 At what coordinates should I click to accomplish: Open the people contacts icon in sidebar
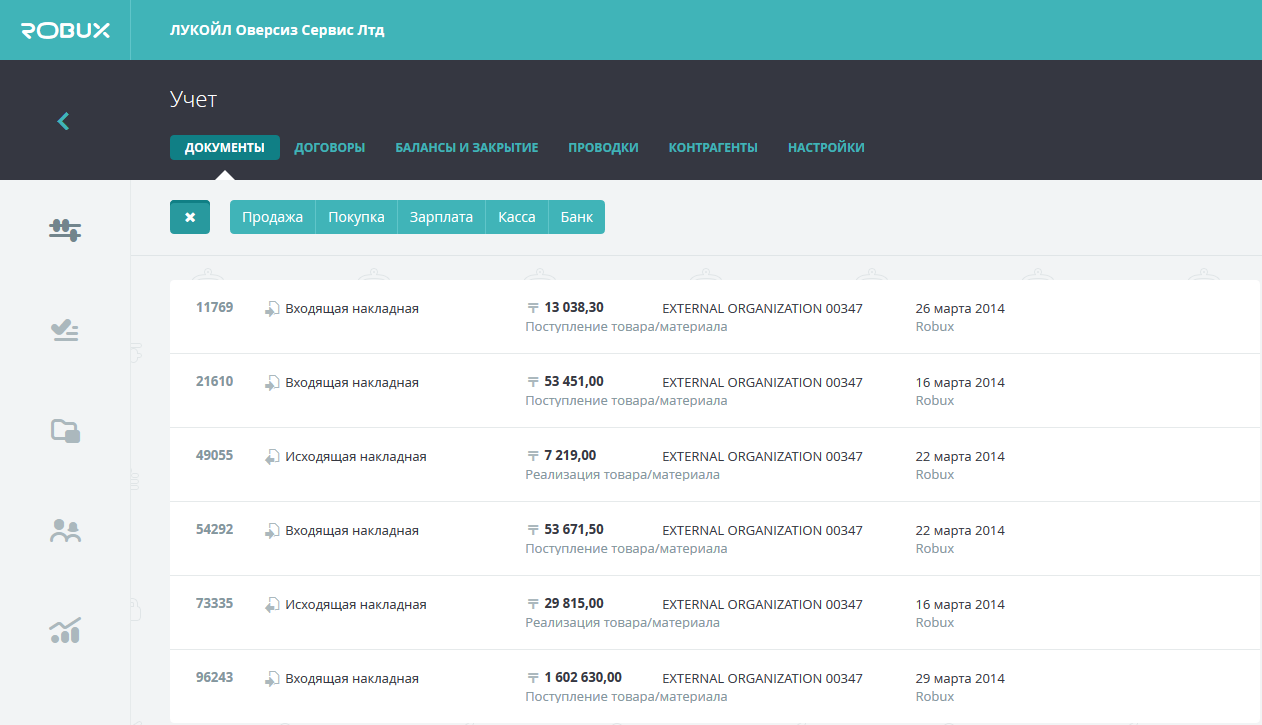(x=65, y=530)
